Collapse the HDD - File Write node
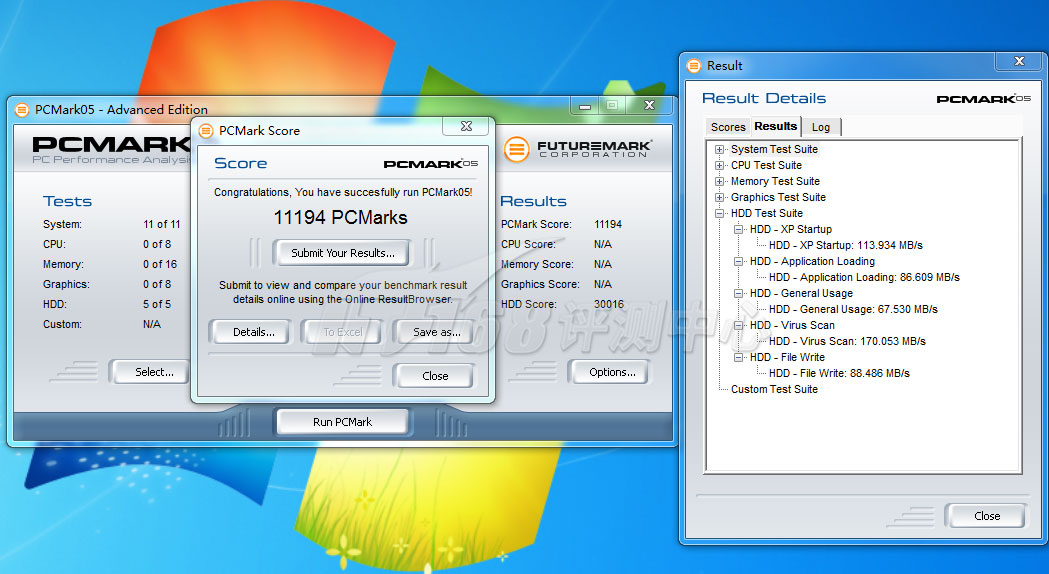The height and width of the screenshot is (574, 1049). (739, 357)
